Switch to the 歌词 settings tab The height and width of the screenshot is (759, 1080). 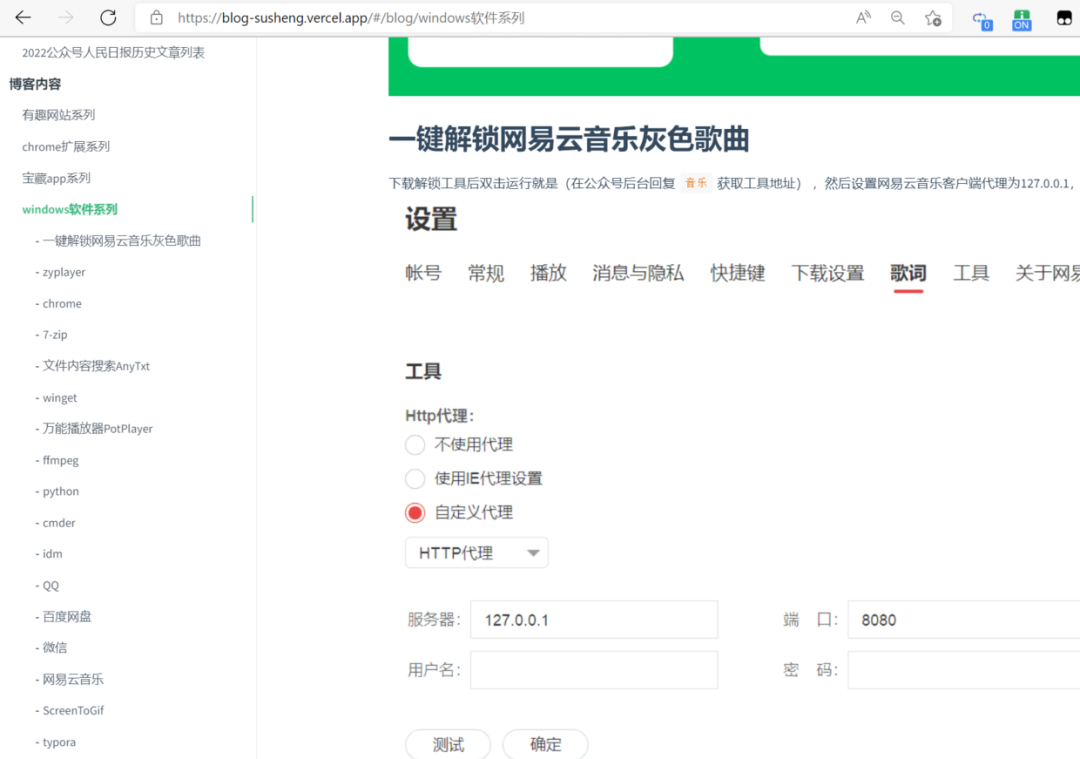pyautogui.click(x=908, y=273)
